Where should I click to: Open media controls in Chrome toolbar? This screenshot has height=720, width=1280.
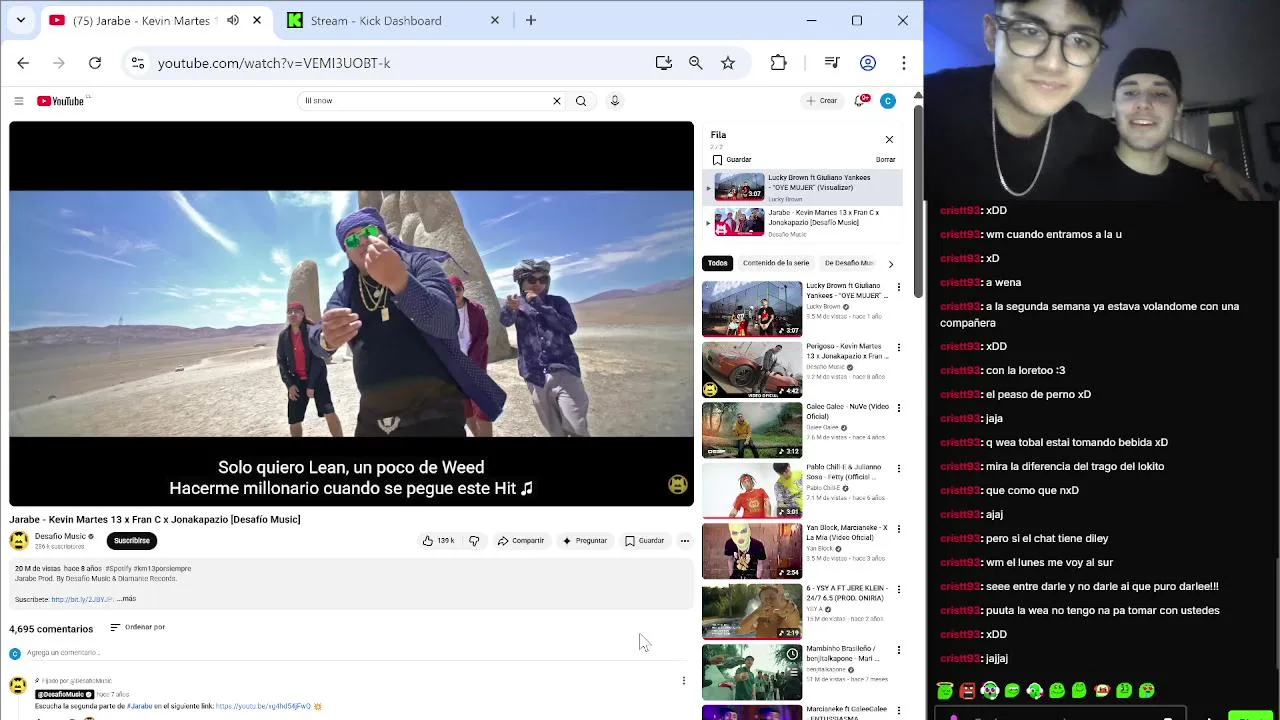point(832,63)
